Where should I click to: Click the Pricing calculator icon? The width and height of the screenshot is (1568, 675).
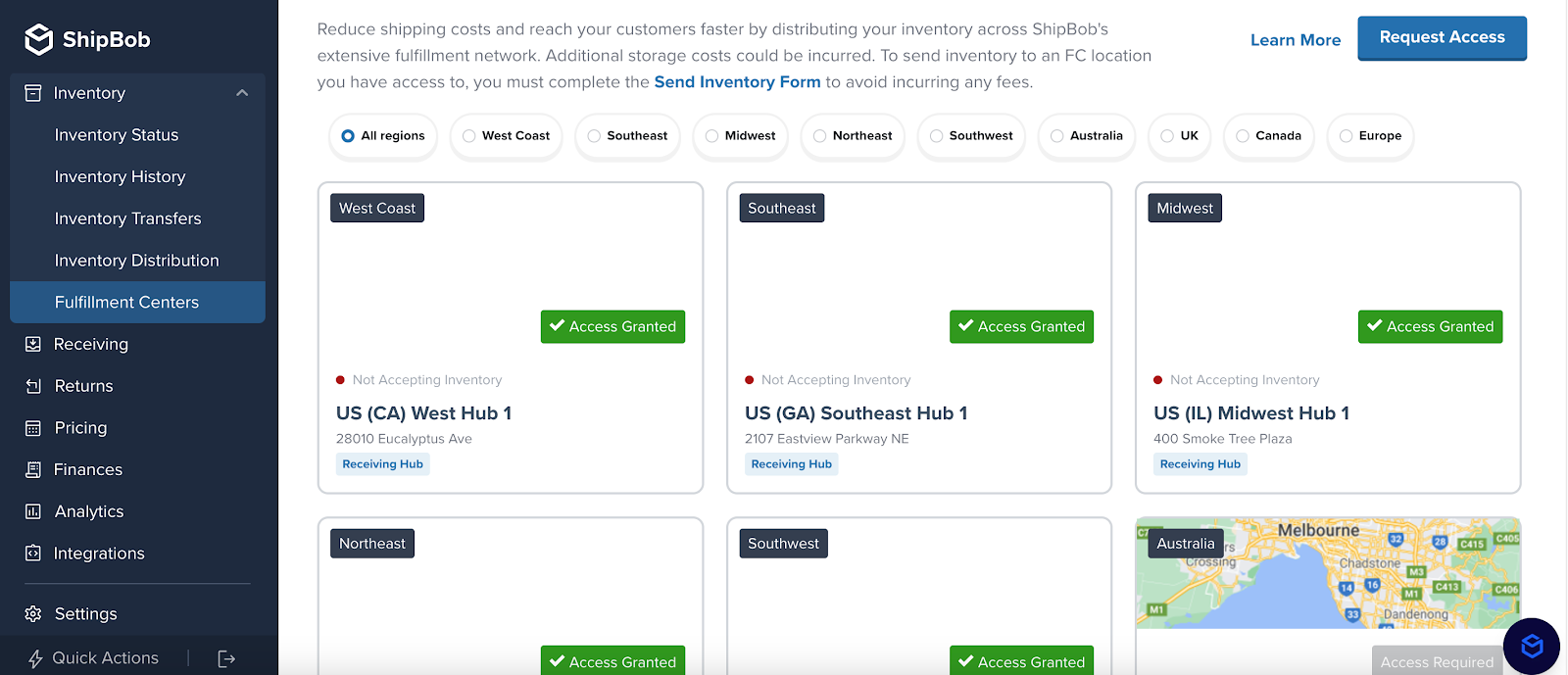point(33,428)
